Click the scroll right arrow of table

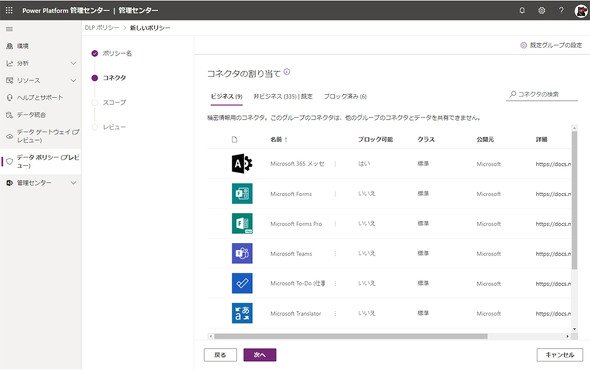point(567,336)
